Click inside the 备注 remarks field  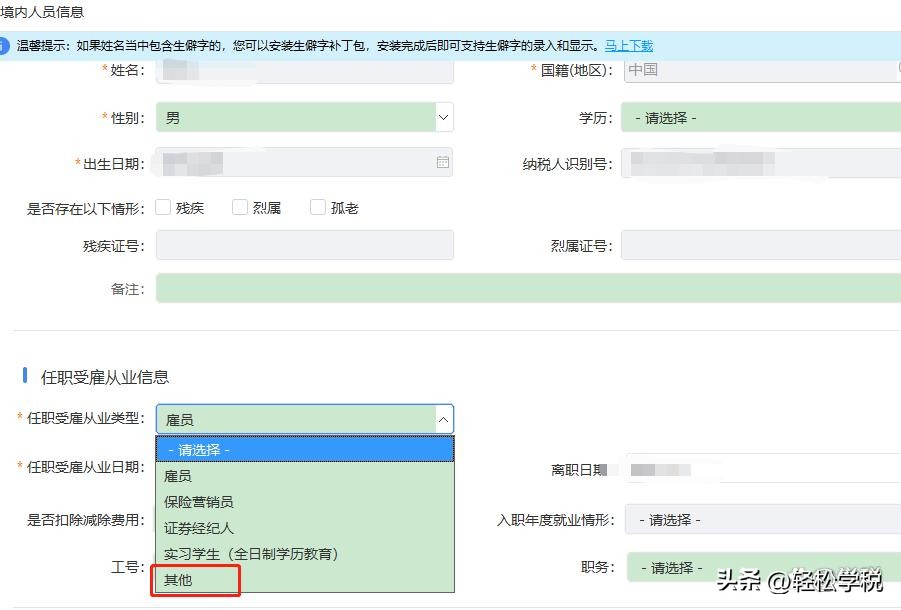(x=400, y=288)
